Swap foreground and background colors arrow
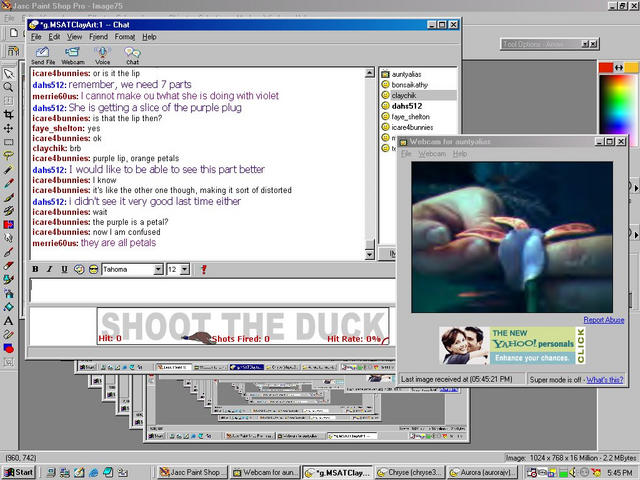Image resolution: width=640 pixels, height=480 pixels. 619,68
